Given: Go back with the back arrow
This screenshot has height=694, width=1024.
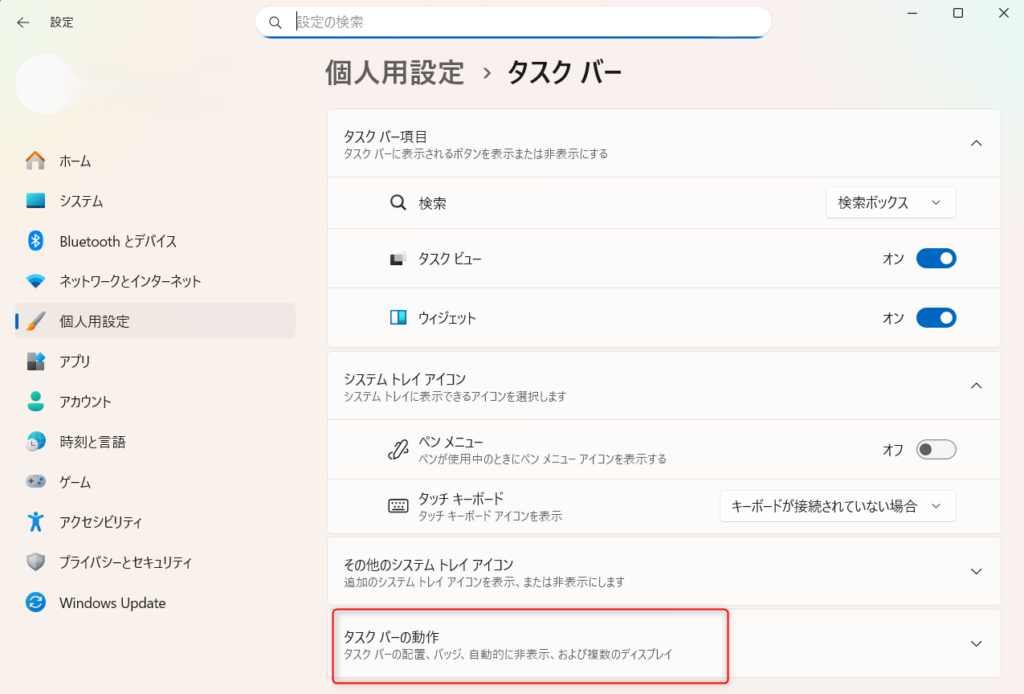Looking at the screenshot, I should click(23, 22).
